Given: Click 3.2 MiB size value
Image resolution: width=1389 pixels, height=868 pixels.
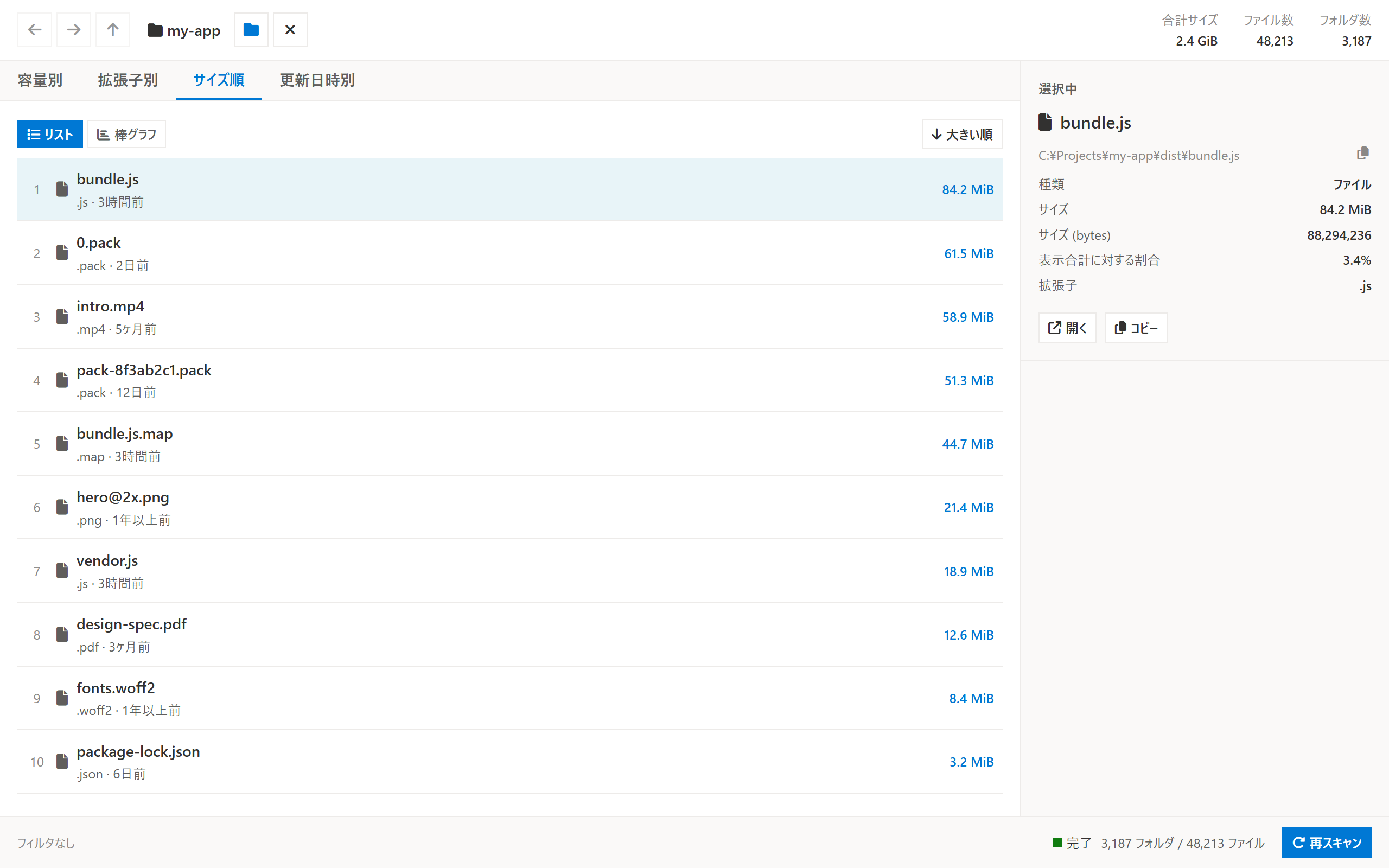Looking at the screenshot, I should [x=971, y=762].
